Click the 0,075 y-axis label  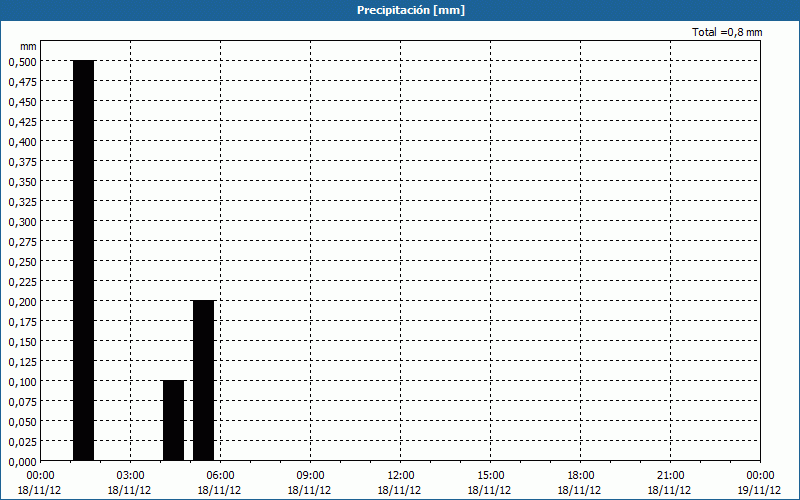tap(23, 402)
